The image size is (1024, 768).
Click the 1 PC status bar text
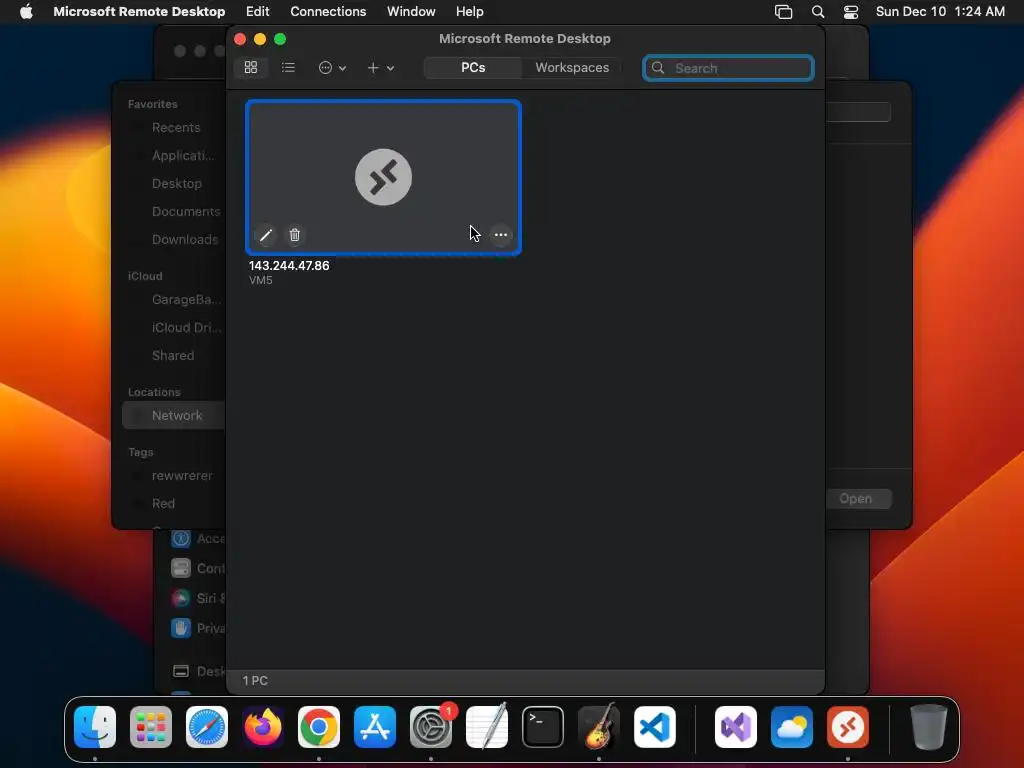click(x=255, y=680)
